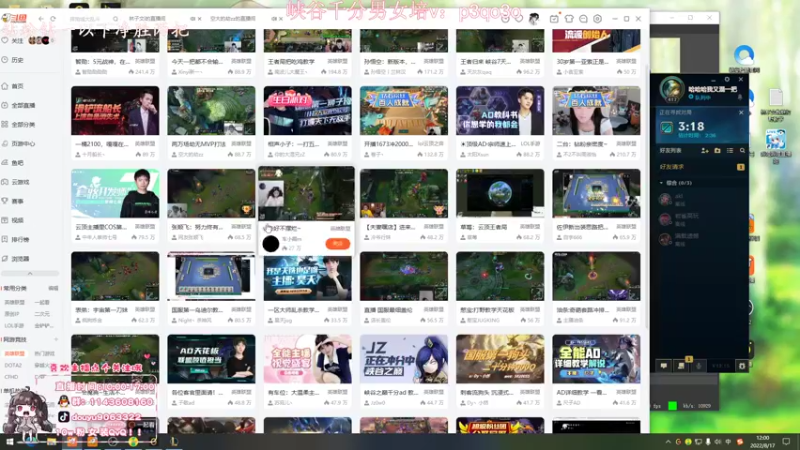Viewport: 800px width, 450px height.
Task: Select the DOTA2 category link
Action: (13, 365)
